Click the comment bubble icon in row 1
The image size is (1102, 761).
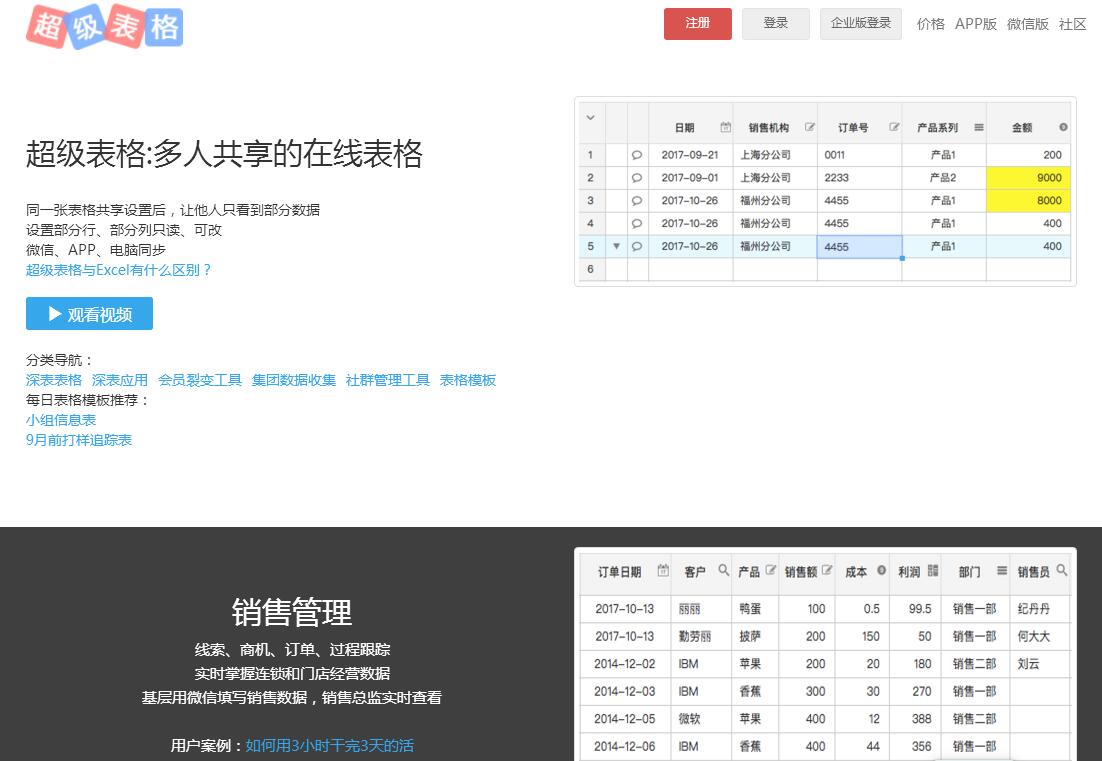(637, 155)
